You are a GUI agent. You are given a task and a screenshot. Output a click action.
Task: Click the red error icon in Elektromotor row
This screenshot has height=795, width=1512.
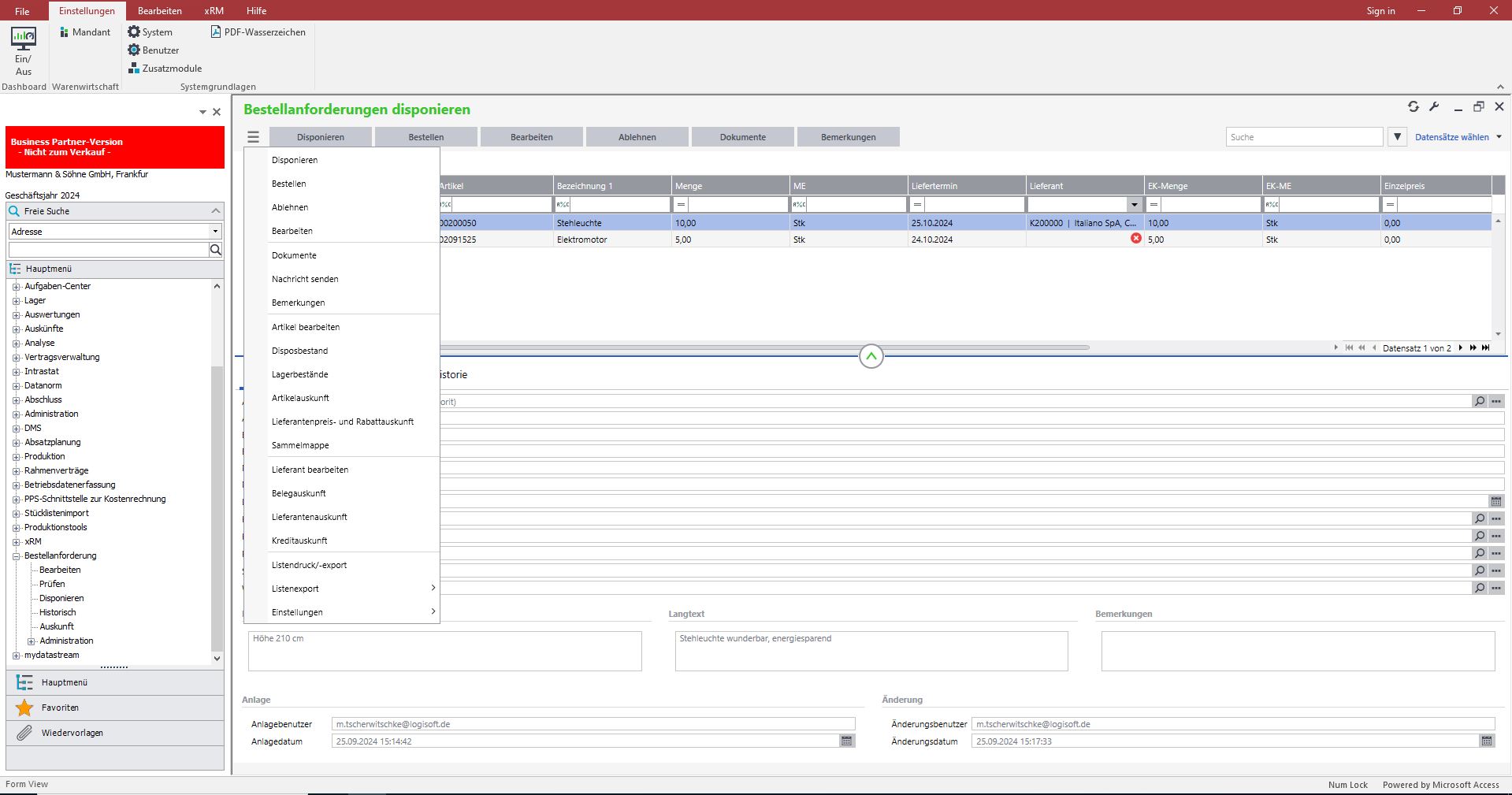coord(1136,238)
